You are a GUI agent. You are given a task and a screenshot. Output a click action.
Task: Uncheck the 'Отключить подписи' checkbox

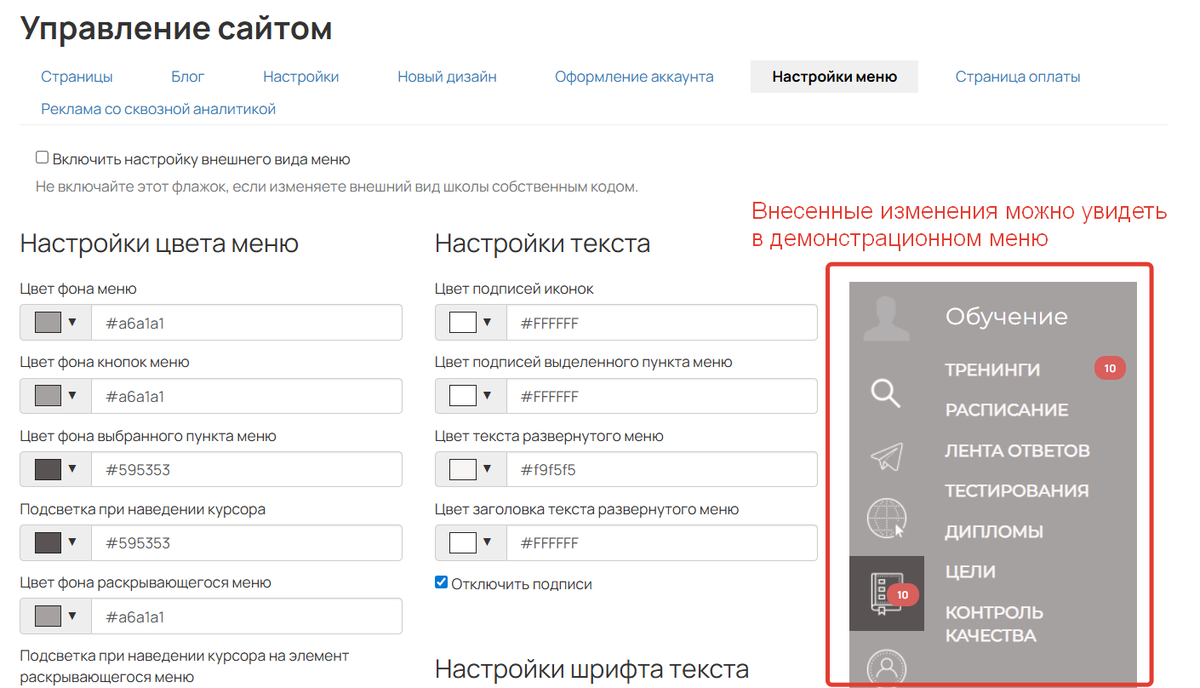441,582
